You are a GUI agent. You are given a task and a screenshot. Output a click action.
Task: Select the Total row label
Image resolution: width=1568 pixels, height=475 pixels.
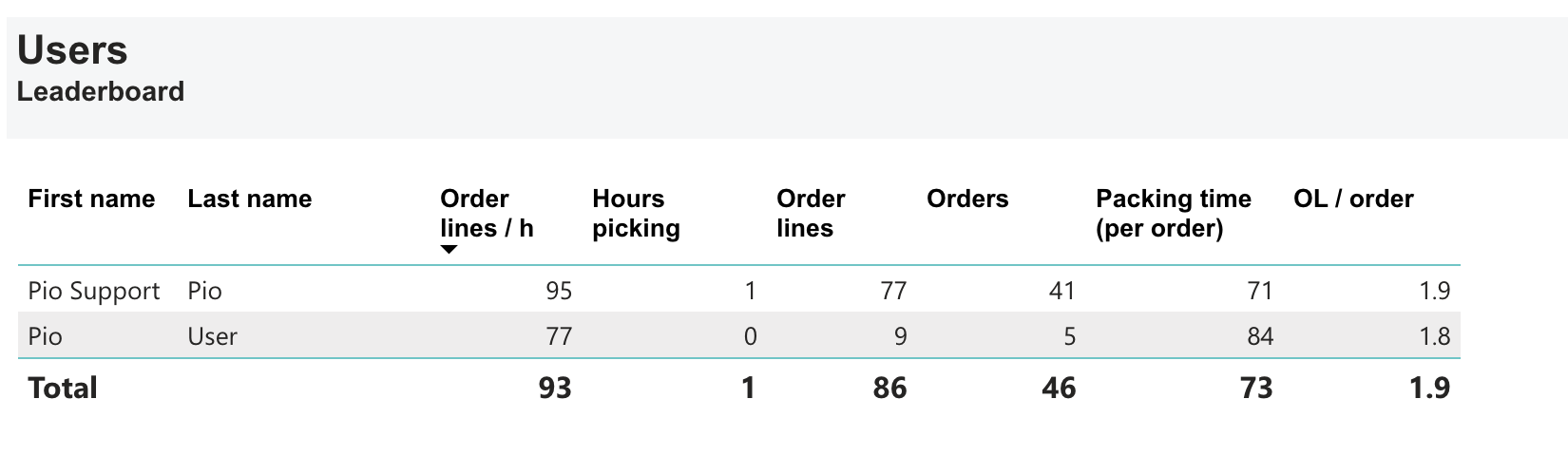coord(63,388)
